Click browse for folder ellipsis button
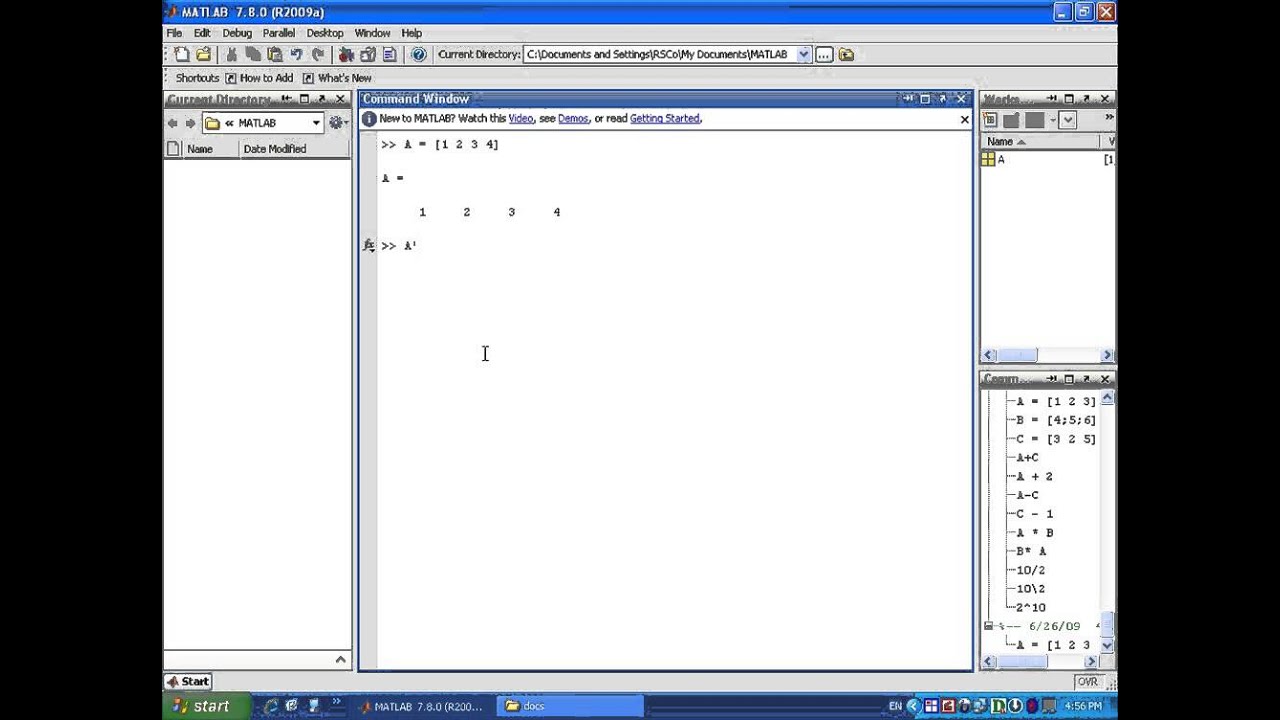 [823, 55]
